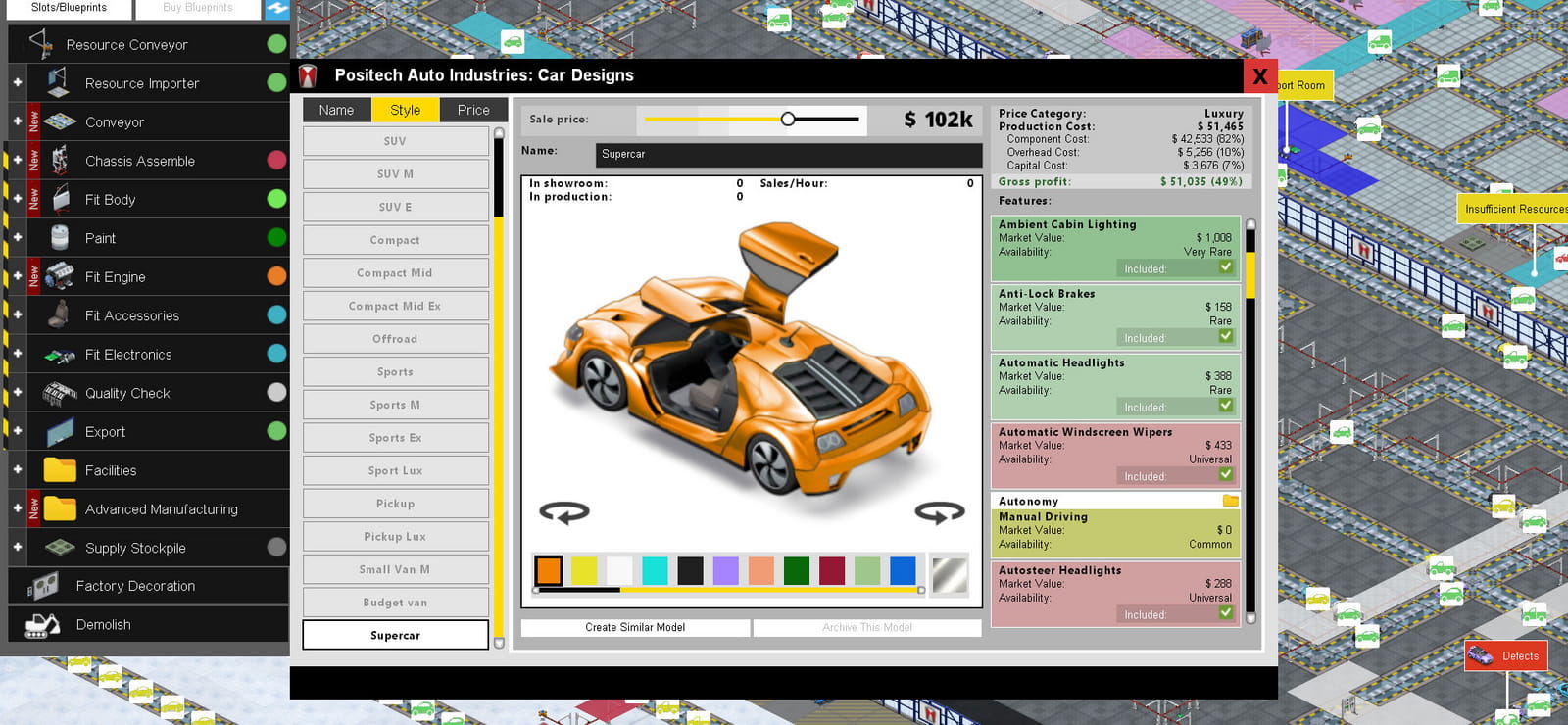This screenshot has width=1568, height=725.
Task: Select the Demolish bulldozer icon
Action: pyautogui.click(x=42, y=625)
